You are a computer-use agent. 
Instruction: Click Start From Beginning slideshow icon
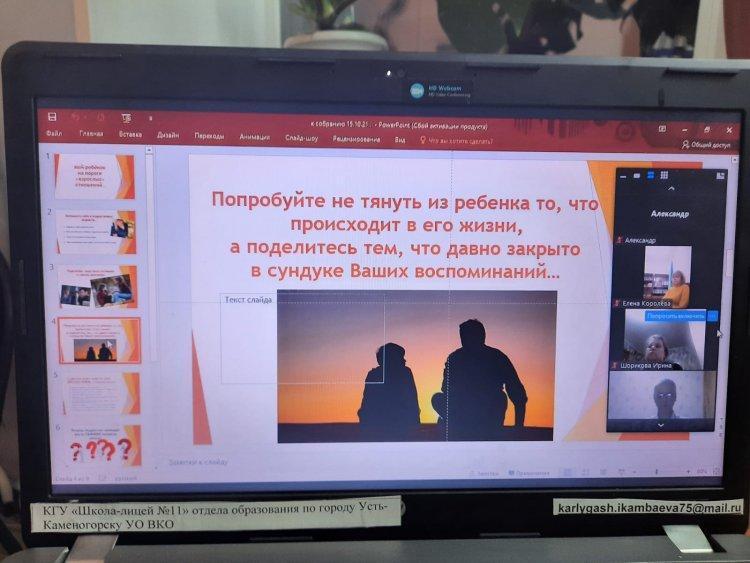pos(126,118)
